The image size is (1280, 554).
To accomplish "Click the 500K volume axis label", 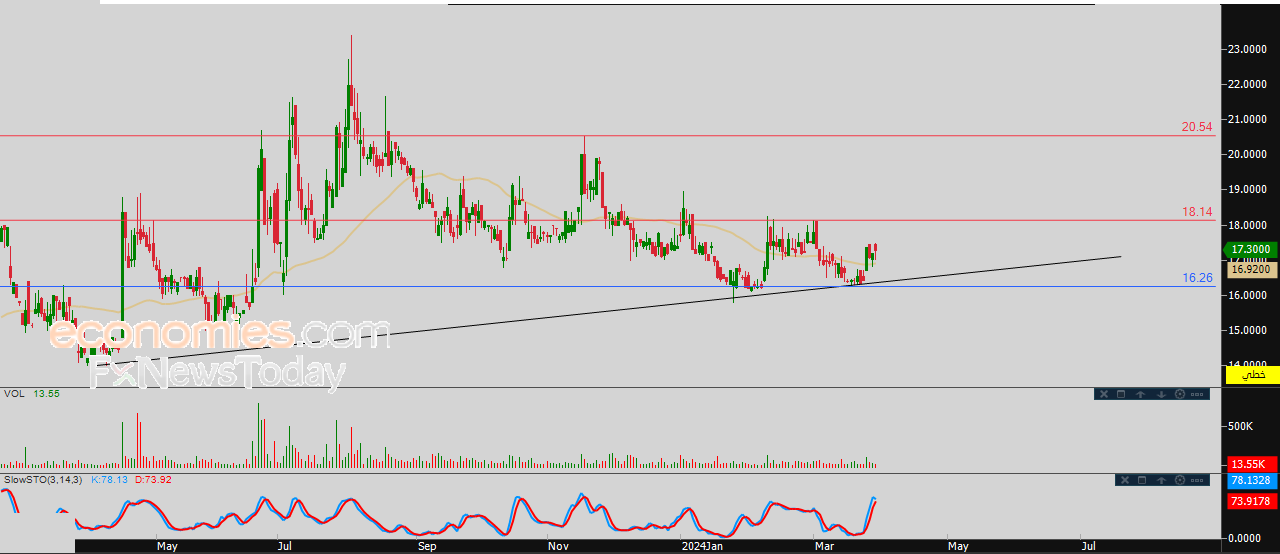I will tap(1240, 426).
